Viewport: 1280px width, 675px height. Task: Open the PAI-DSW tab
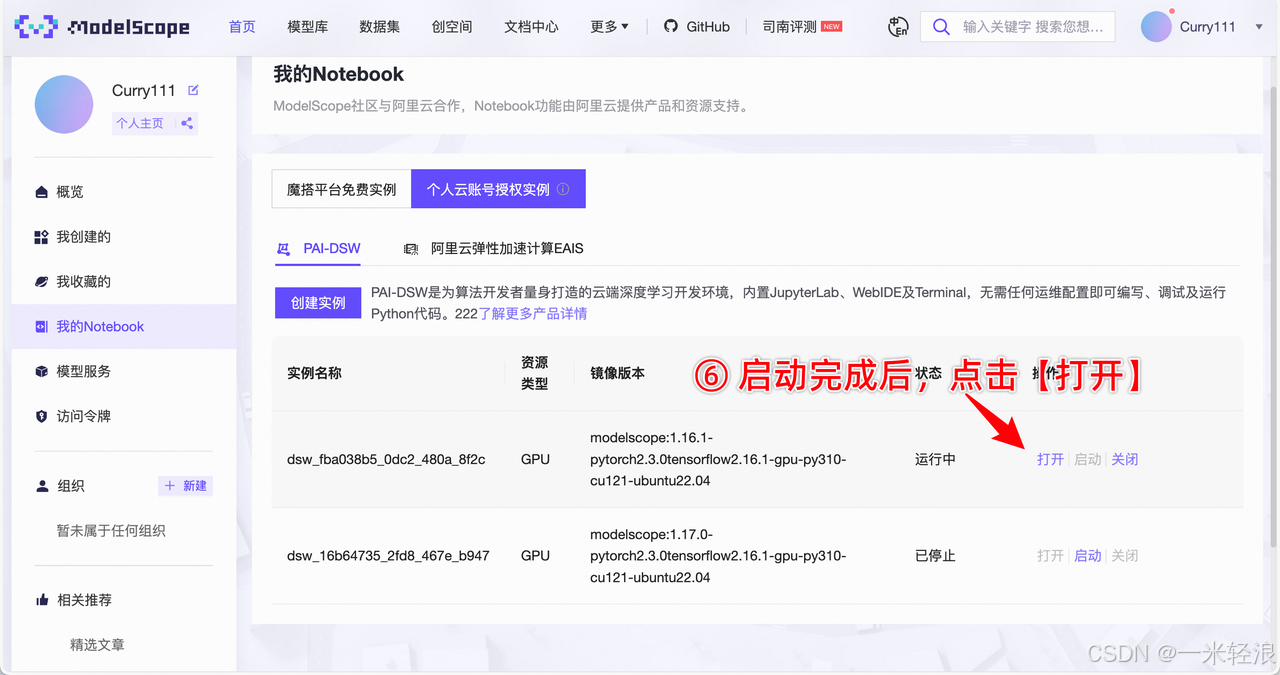coord(318,249)
